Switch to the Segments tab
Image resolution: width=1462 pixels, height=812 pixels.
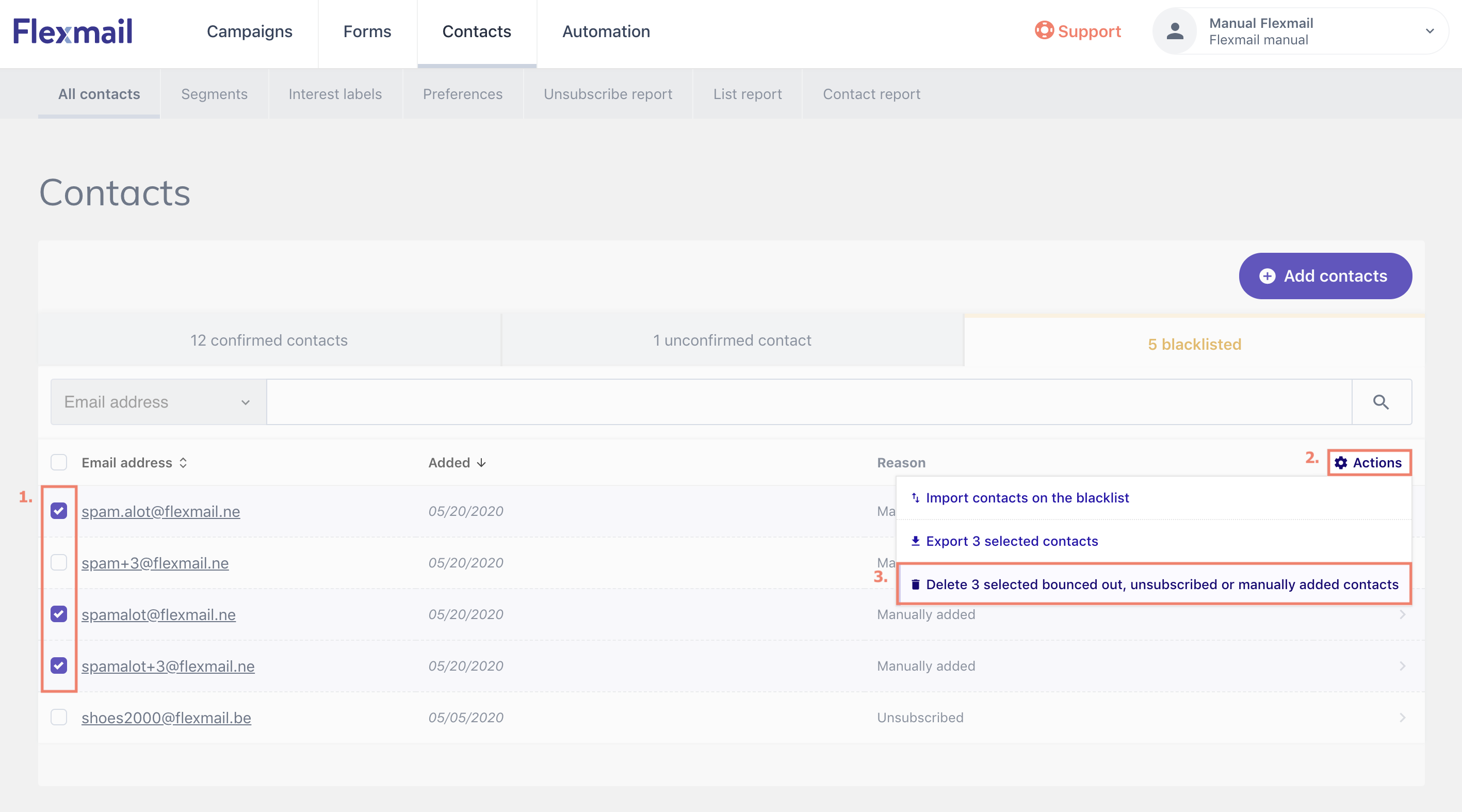pyautogui.click(x=214, y=94)
